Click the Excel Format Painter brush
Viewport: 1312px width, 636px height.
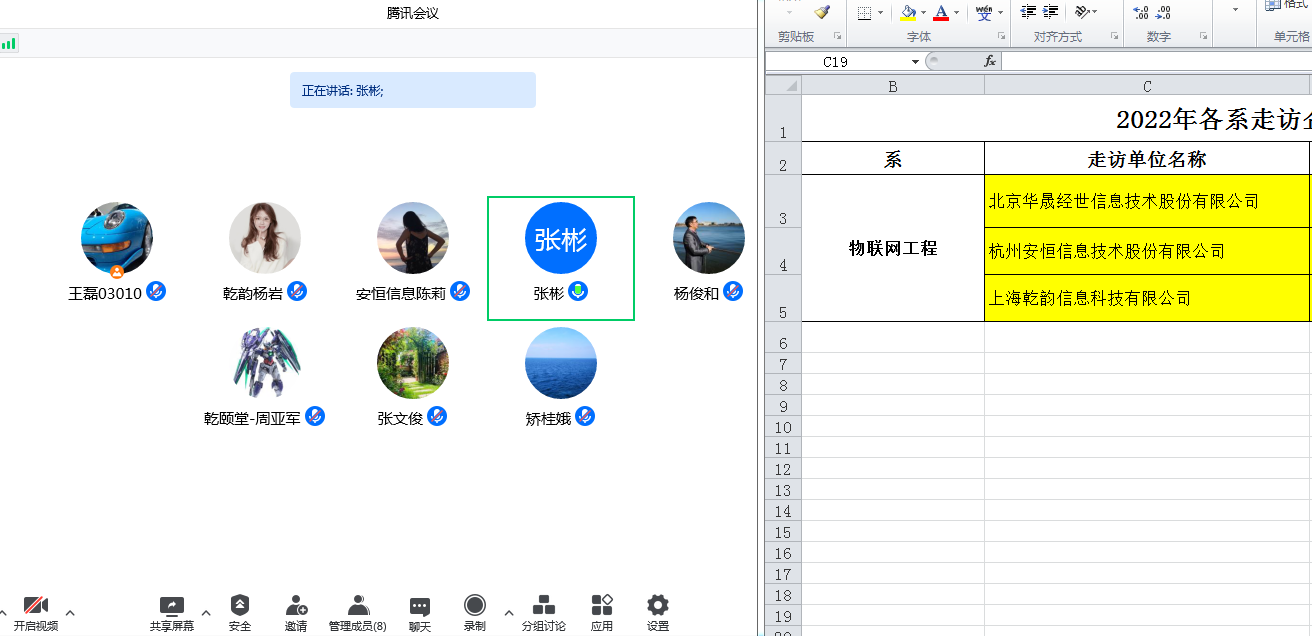(822, 12)
